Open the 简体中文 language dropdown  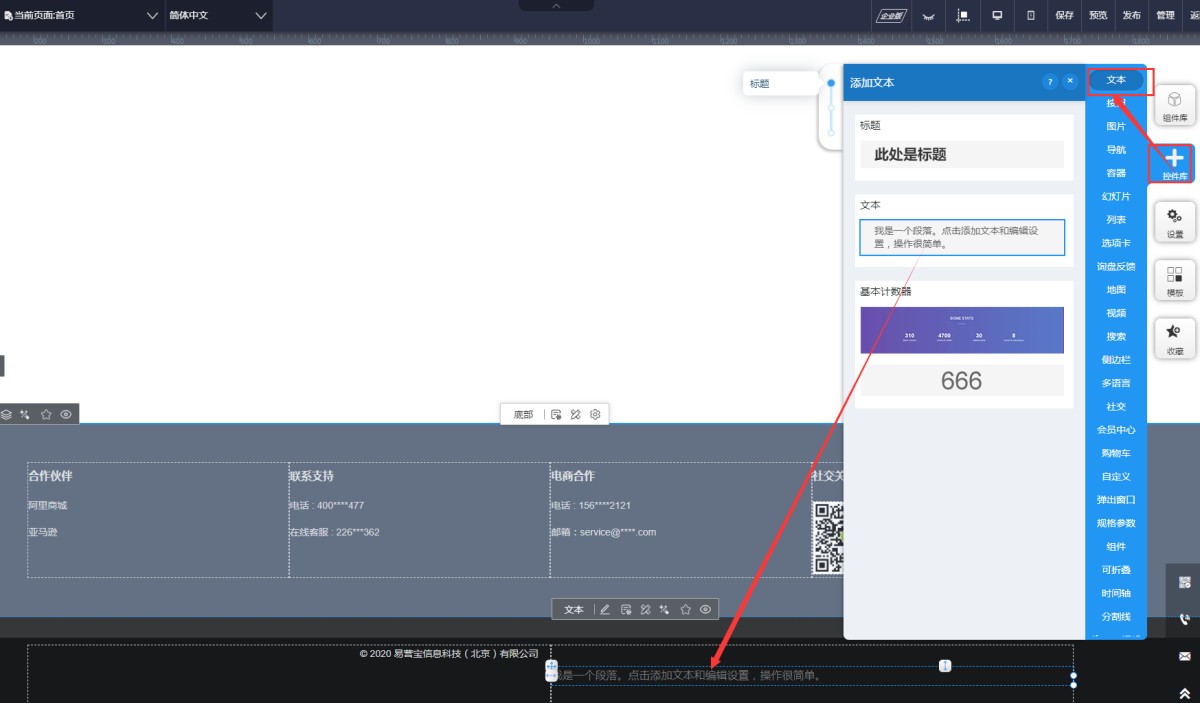(x=219, y=15)
